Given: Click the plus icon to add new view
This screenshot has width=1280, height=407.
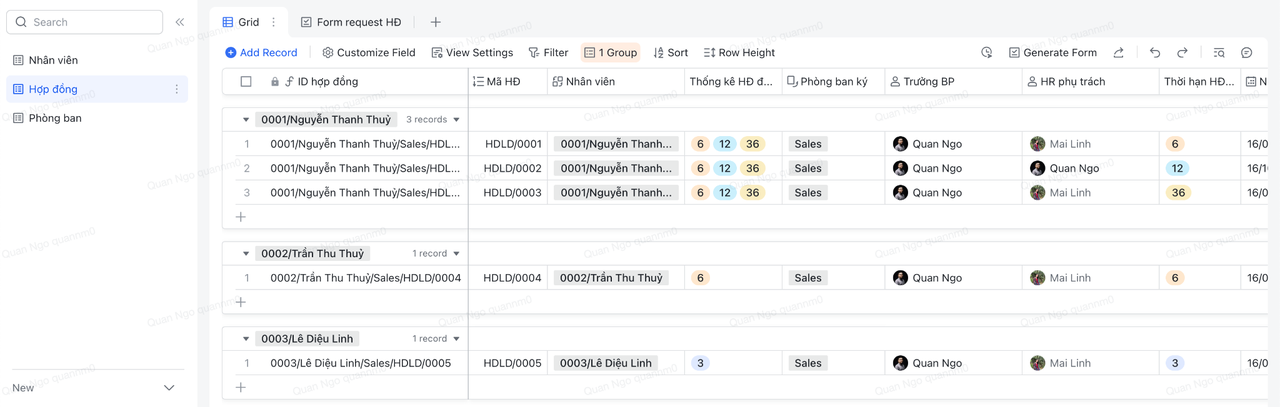Looking at the screenshot, I should 435,22.
